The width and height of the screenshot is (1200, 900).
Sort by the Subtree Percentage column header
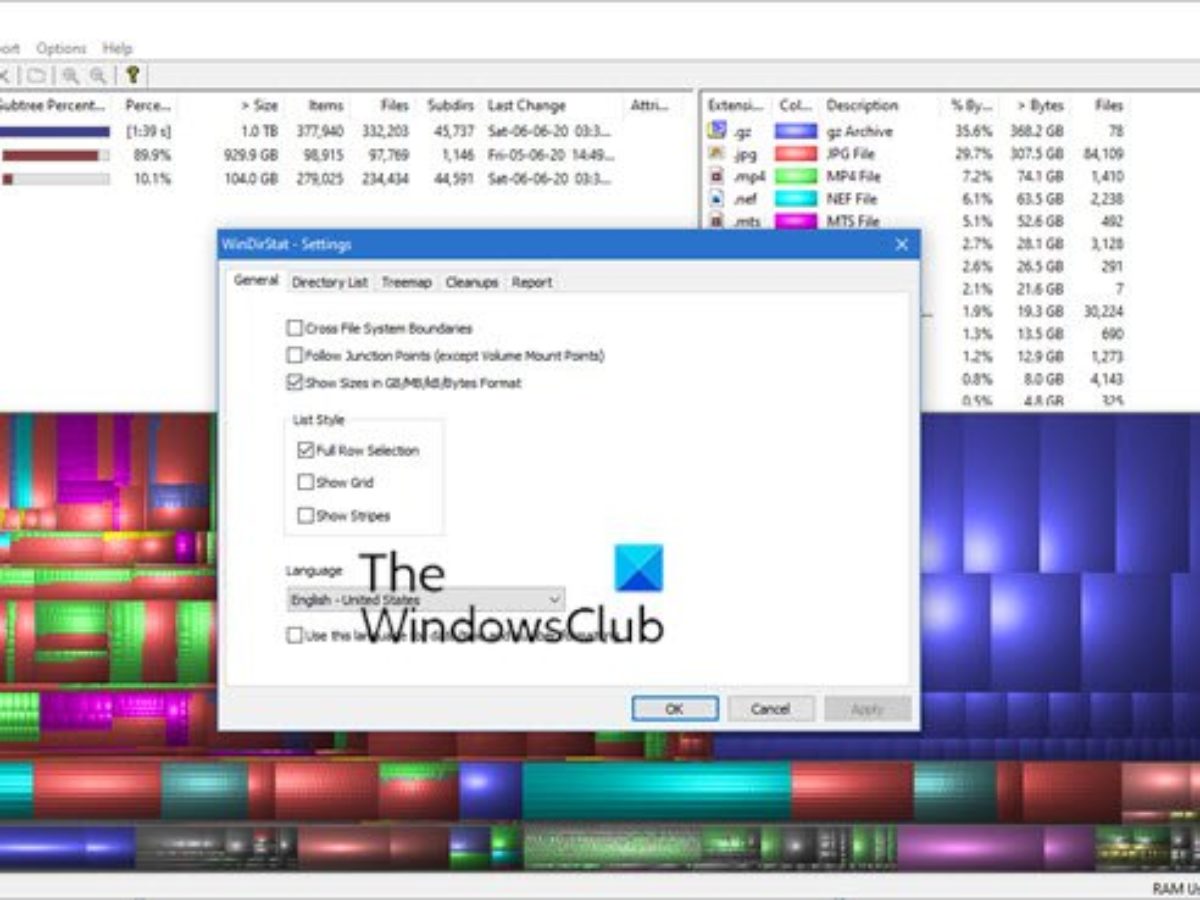(52, 105)
